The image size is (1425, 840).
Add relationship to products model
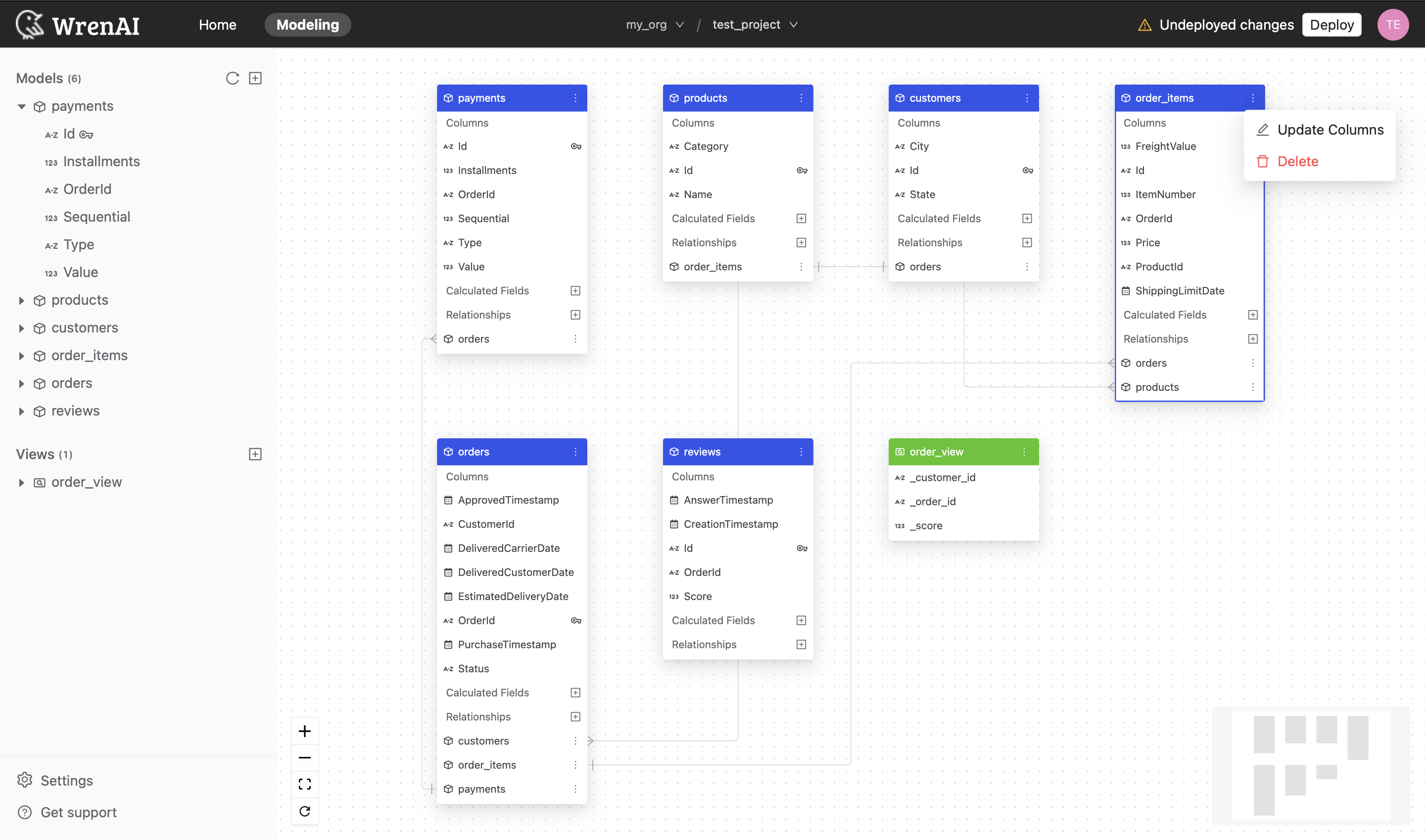[x=801, y=242]
